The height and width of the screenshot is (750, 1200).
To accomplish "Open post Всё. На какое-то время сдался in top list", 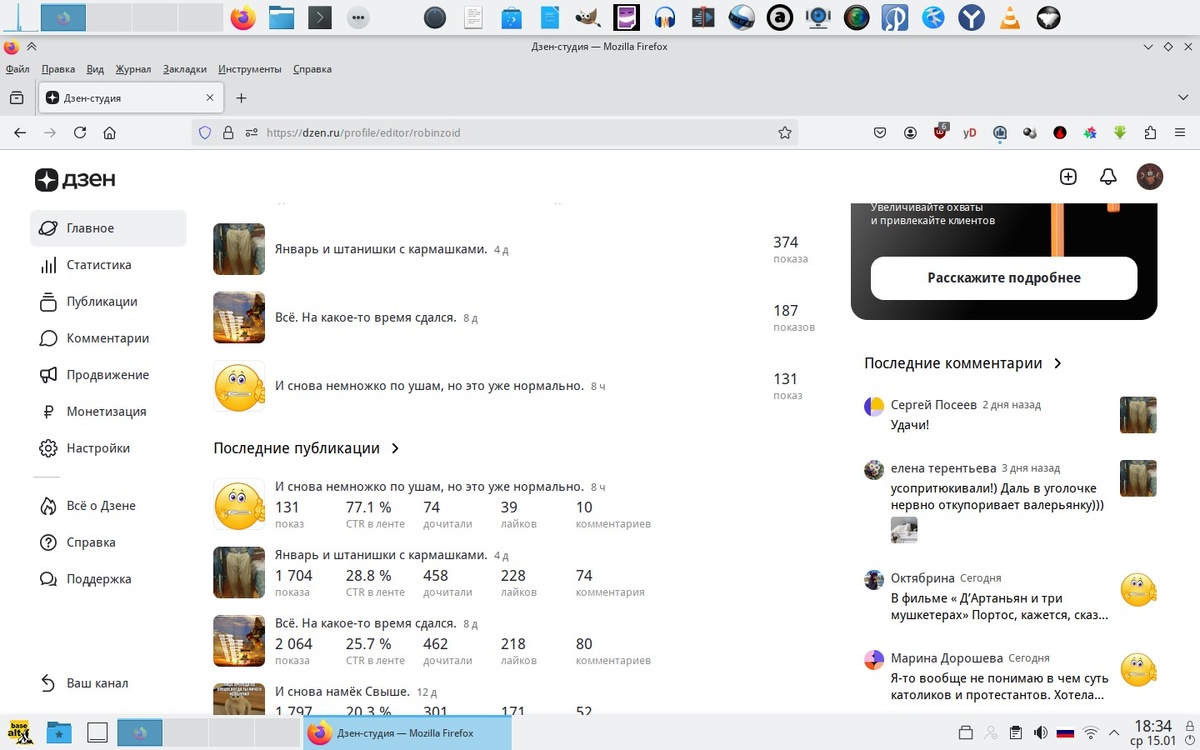I will pos(365,317).
